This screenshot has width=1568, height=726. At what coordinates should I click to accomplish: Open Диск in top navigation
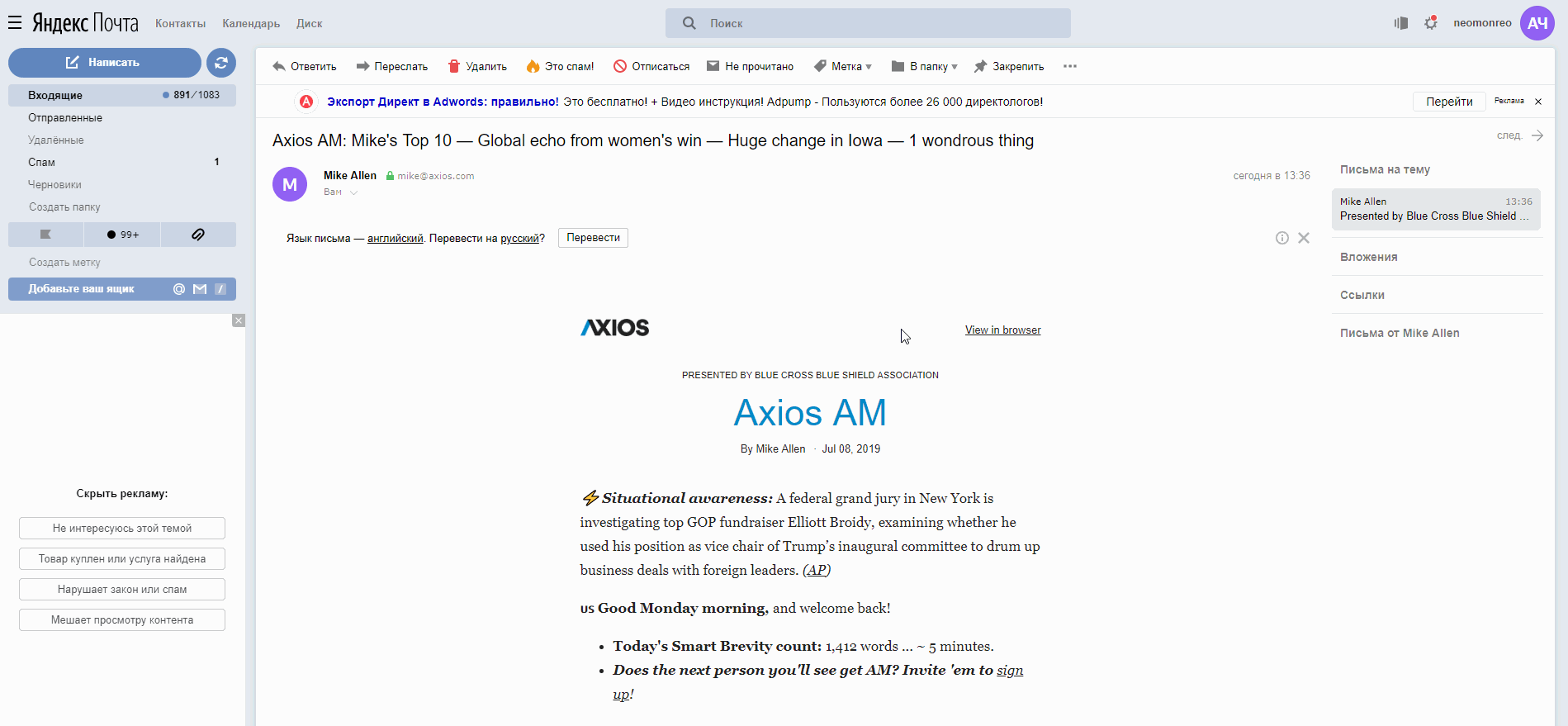click(x=310, y=23)
